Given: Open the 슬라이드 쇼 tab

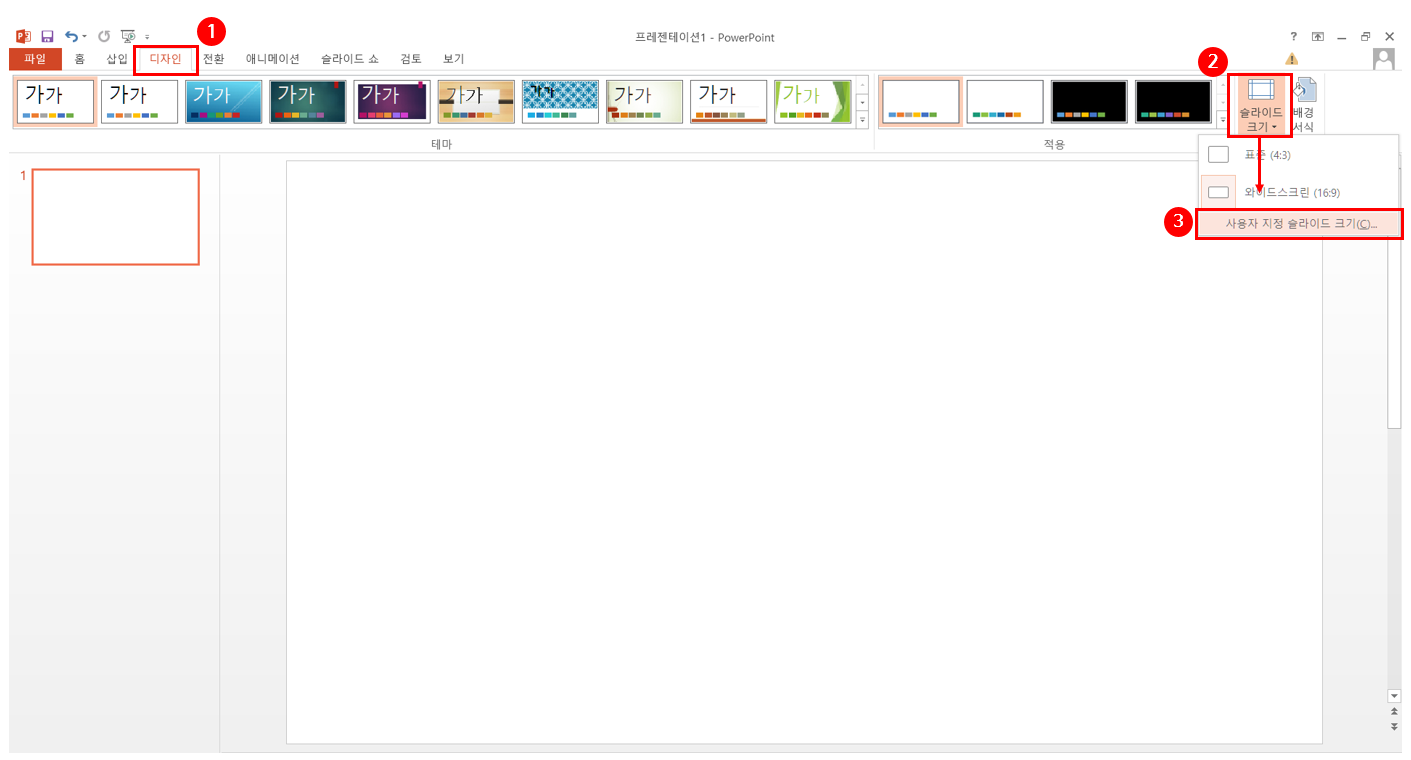Looking at the screenshot, I should (x=350, y=59).
